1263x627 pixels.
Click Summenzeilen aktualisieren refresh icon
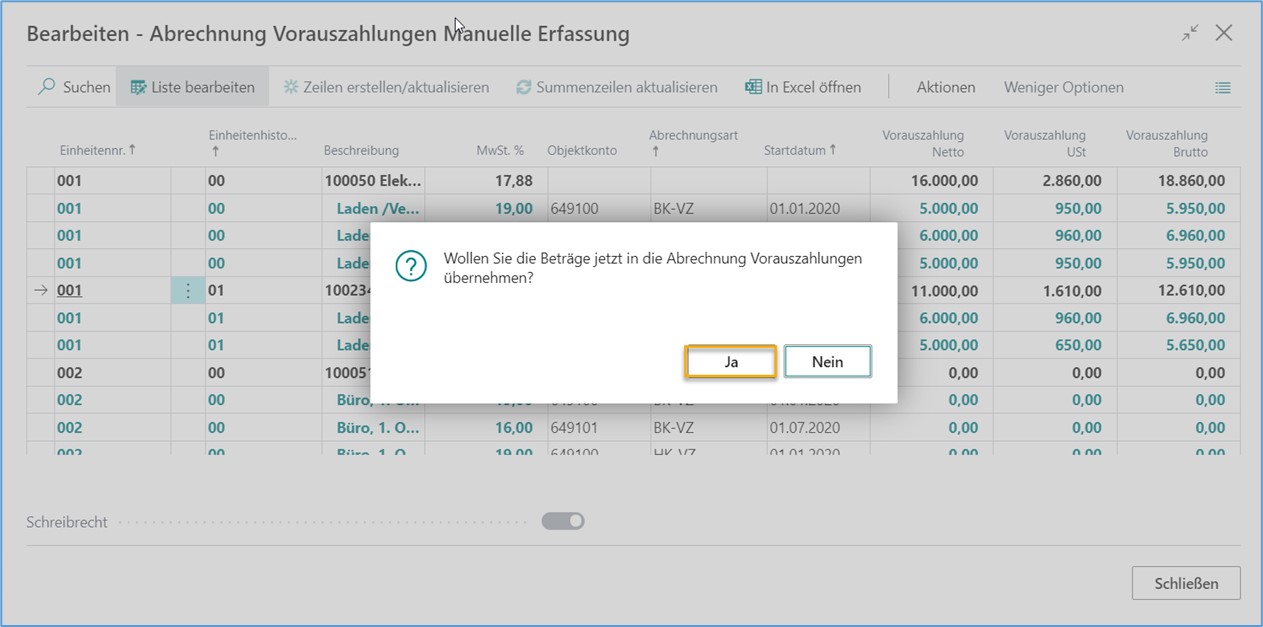(523, 87)
